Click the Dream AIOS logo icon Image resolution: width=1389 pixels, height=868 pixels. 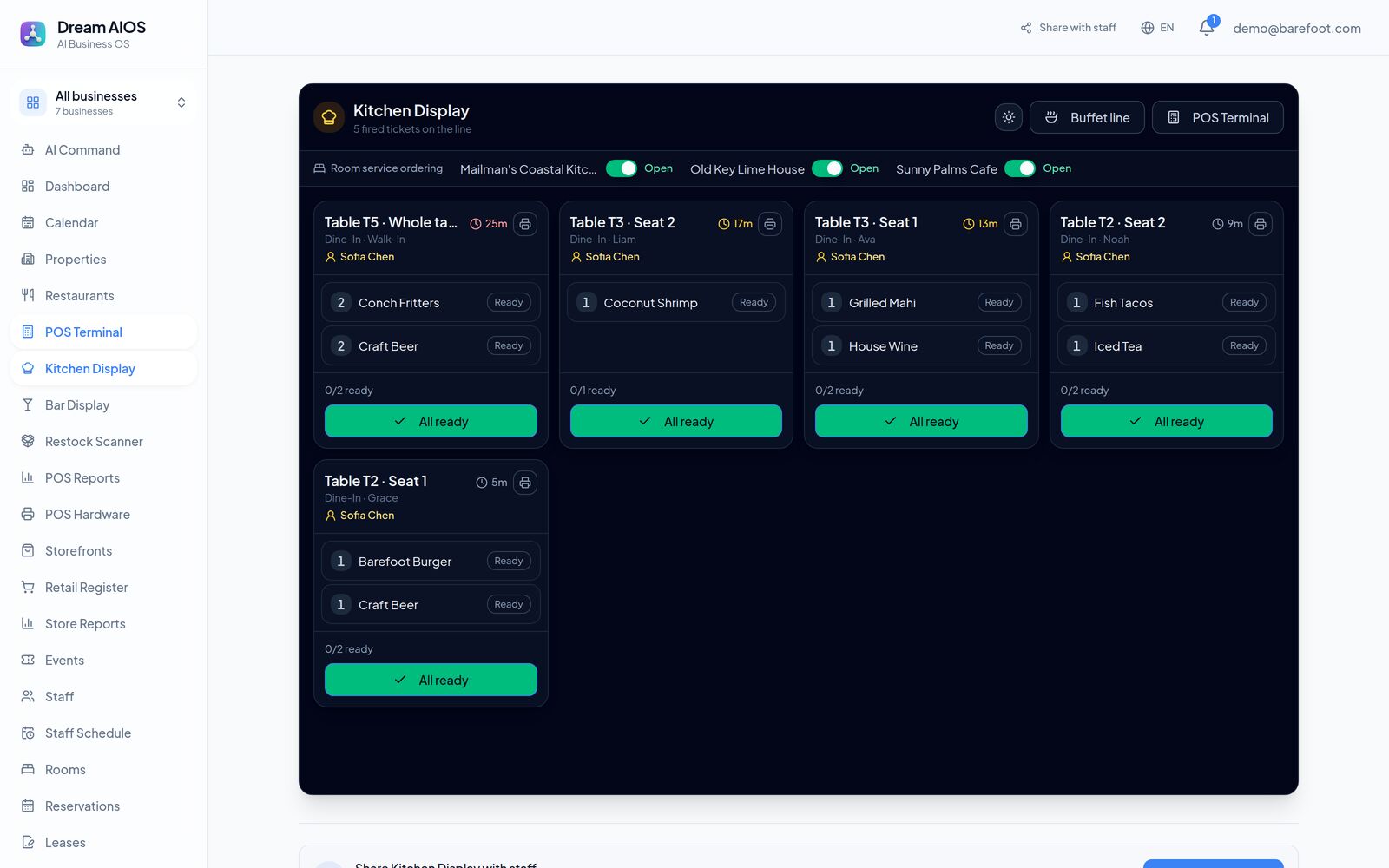point(33,34)
